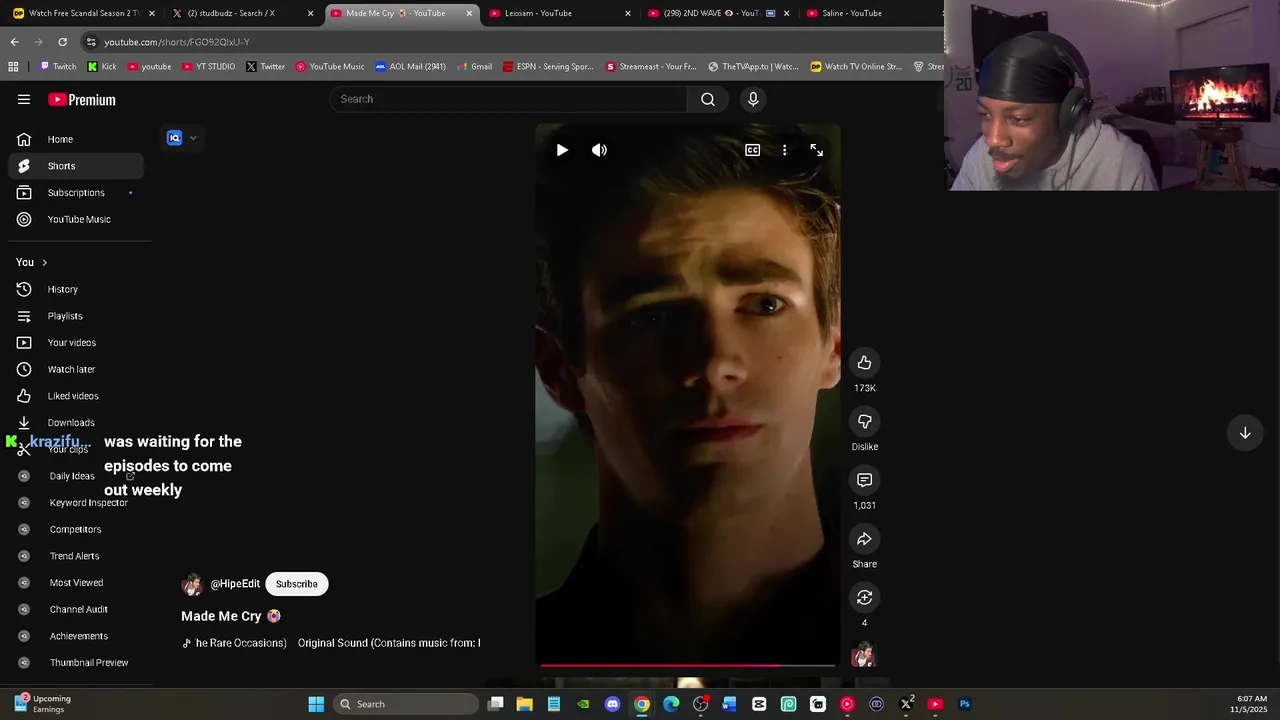The image size is (1280, 720).
Task: Go back in browser history
Action: point(14,42)
